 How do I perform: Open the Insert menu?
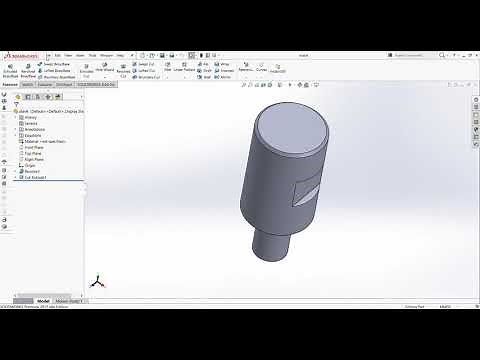pyautogui.click(x=80, y=55)
